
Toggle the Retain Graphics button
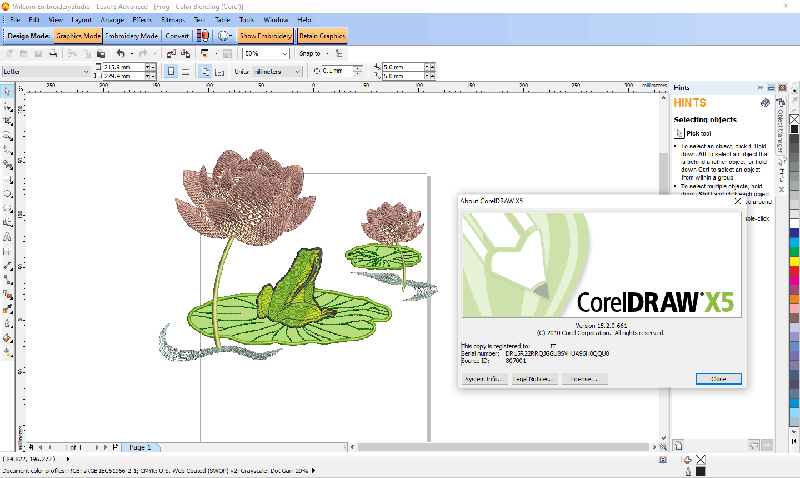point(322,36)
